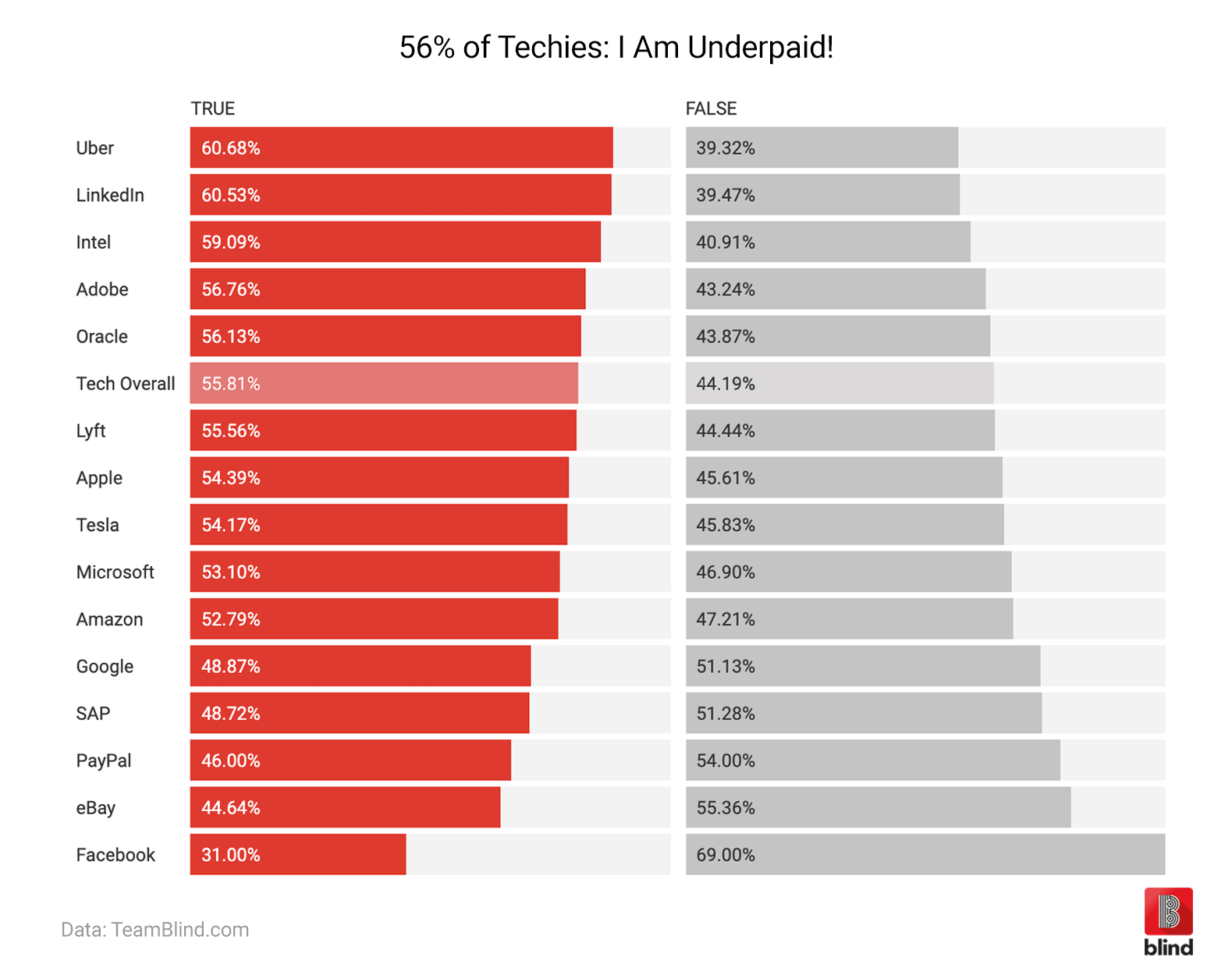Image resolution: width=1232 pixels, height=964 pixels.
Task: Click the eBay 55.36% gray bar
Action: pyautogui.click(x=878, y=807)
